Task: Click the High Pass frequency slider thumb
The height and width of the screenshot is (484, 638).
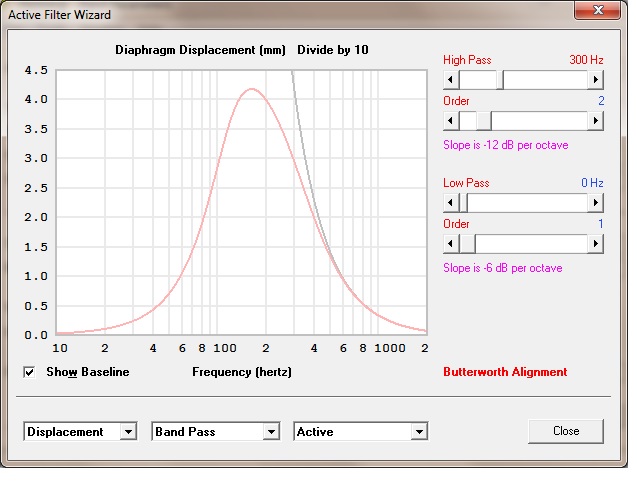Action: pos(500,79)
